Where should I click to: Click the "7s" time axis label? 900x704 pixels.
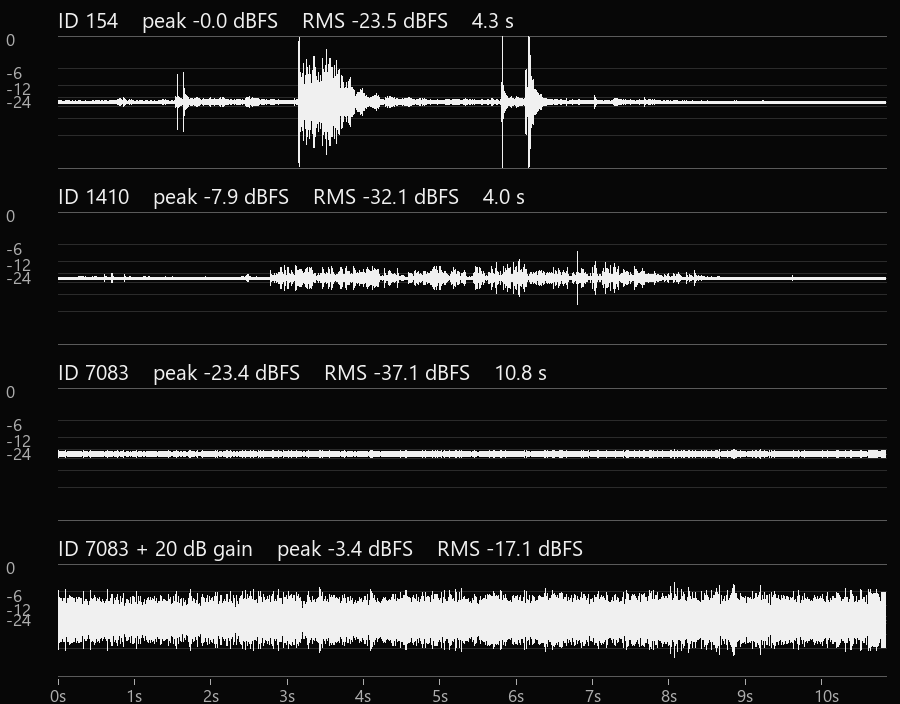pyautogui.click(x=593, y=696)
